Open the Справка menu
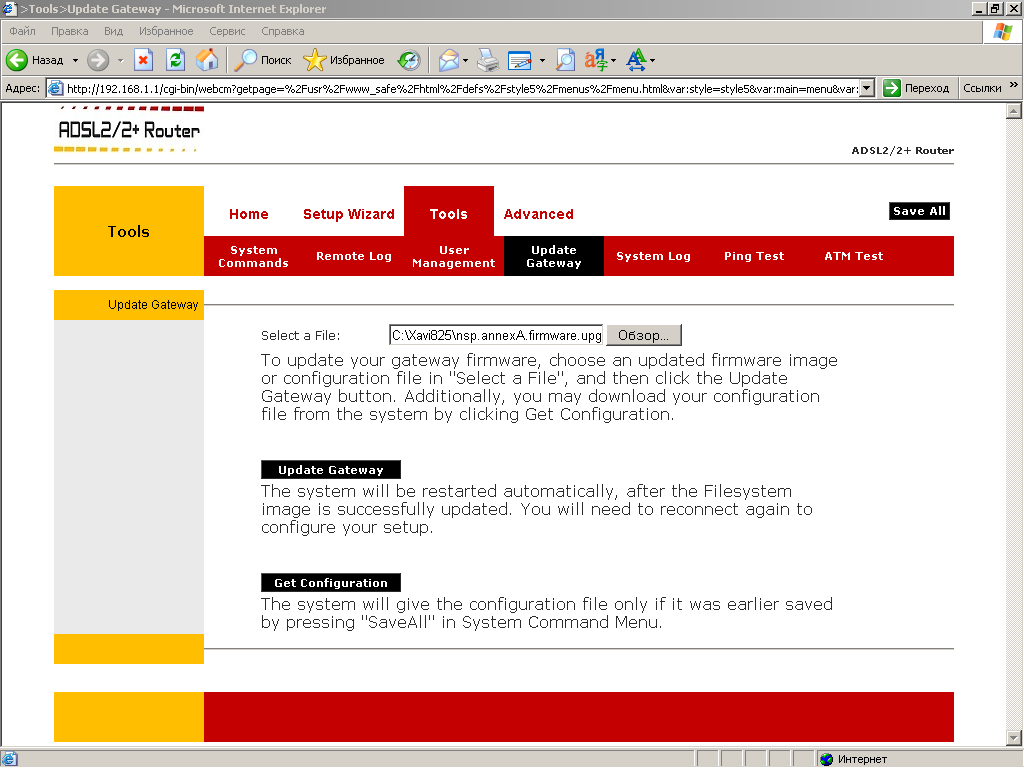This screenshot has height=768, width=1024. (x=283, y=31)
